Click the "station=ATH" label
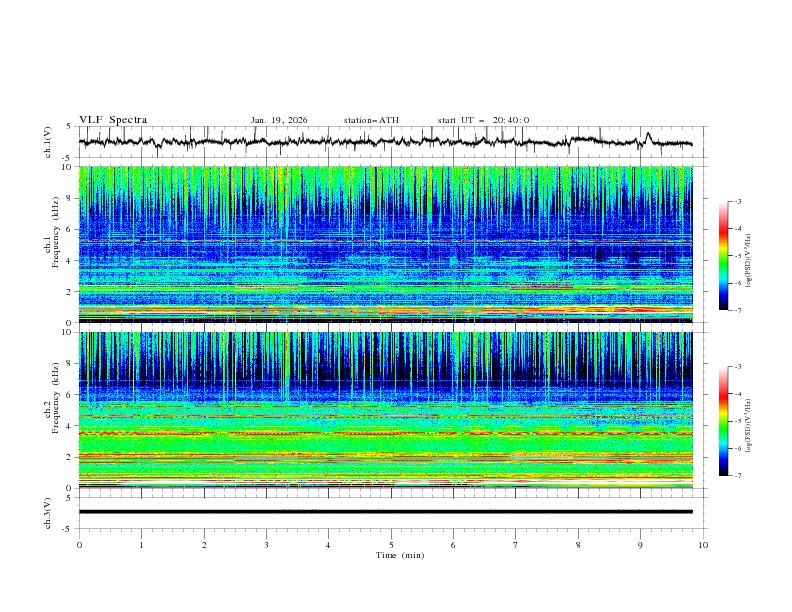This screenshot has width=792, height=612. [x=371, y=120]
